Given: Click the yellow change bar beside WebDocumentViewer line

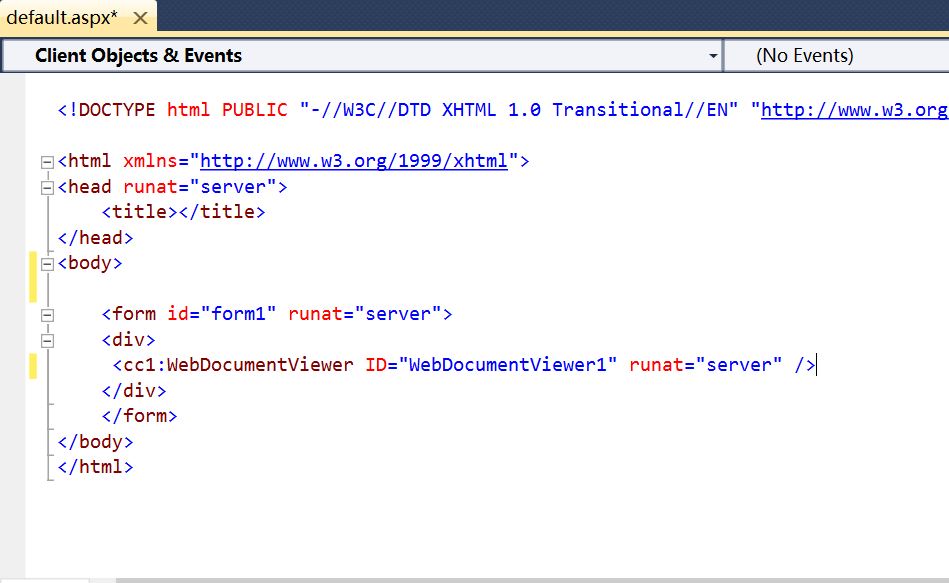Looking at the screenshot, I should pyautogui.click(x=32, y=365).
